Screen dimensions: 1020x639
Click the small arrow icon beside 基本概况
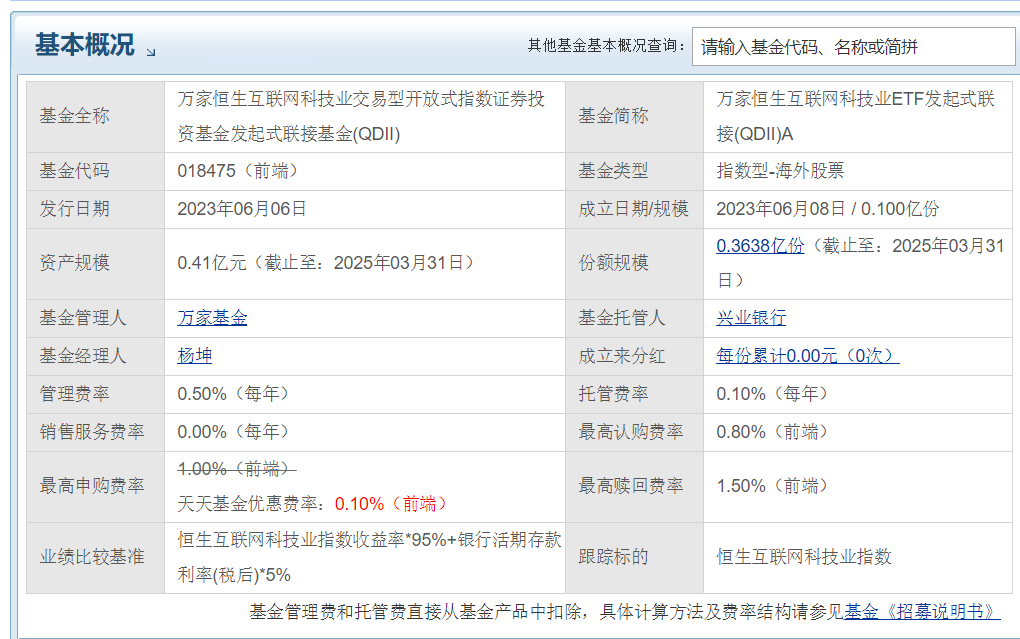click(151, 52)
